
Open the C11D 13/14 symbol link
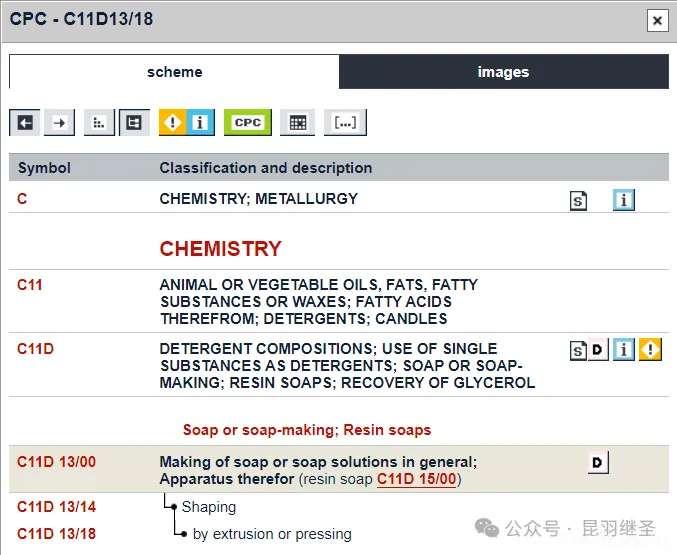[56, 507]
